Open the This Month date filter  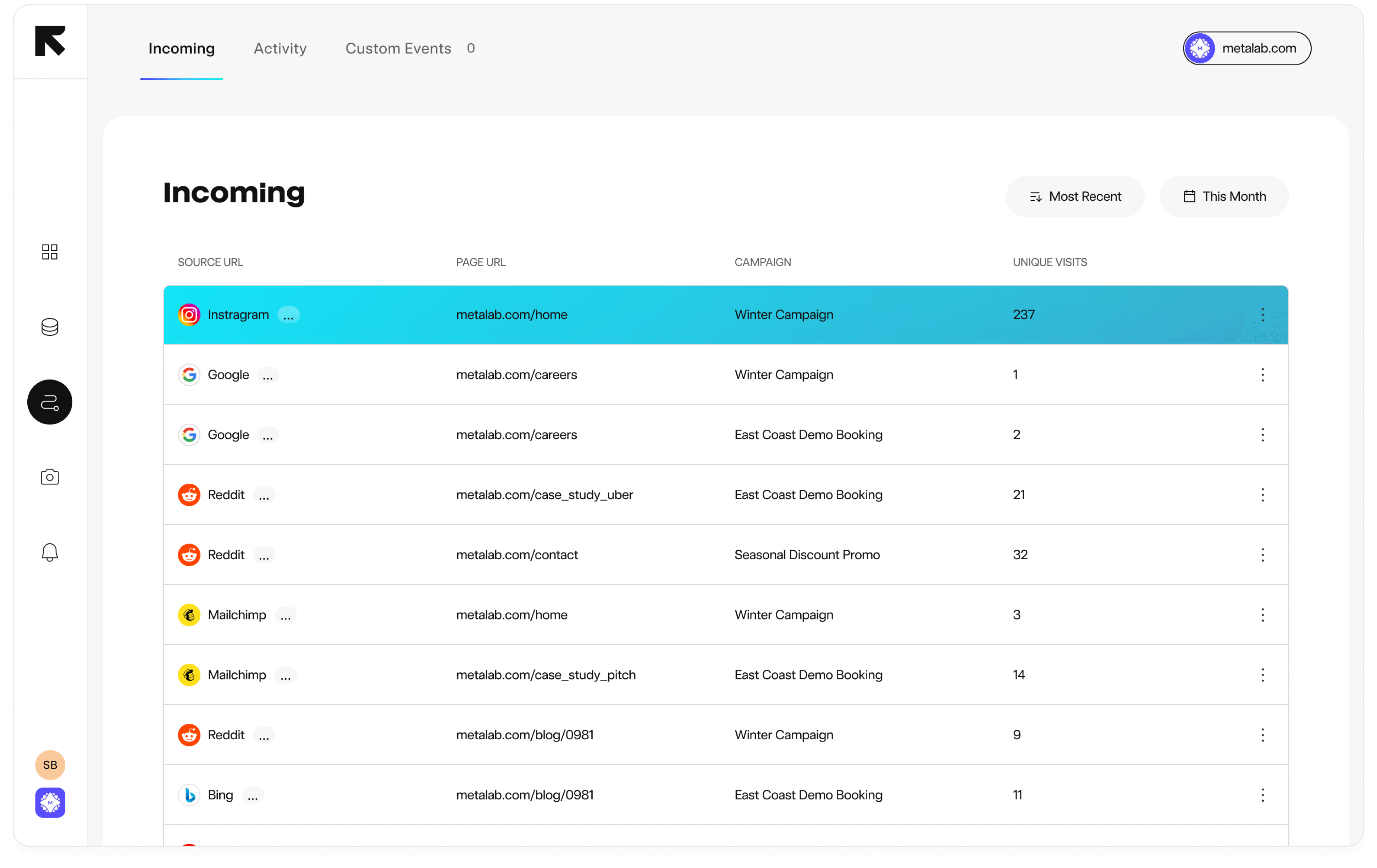1224,197
